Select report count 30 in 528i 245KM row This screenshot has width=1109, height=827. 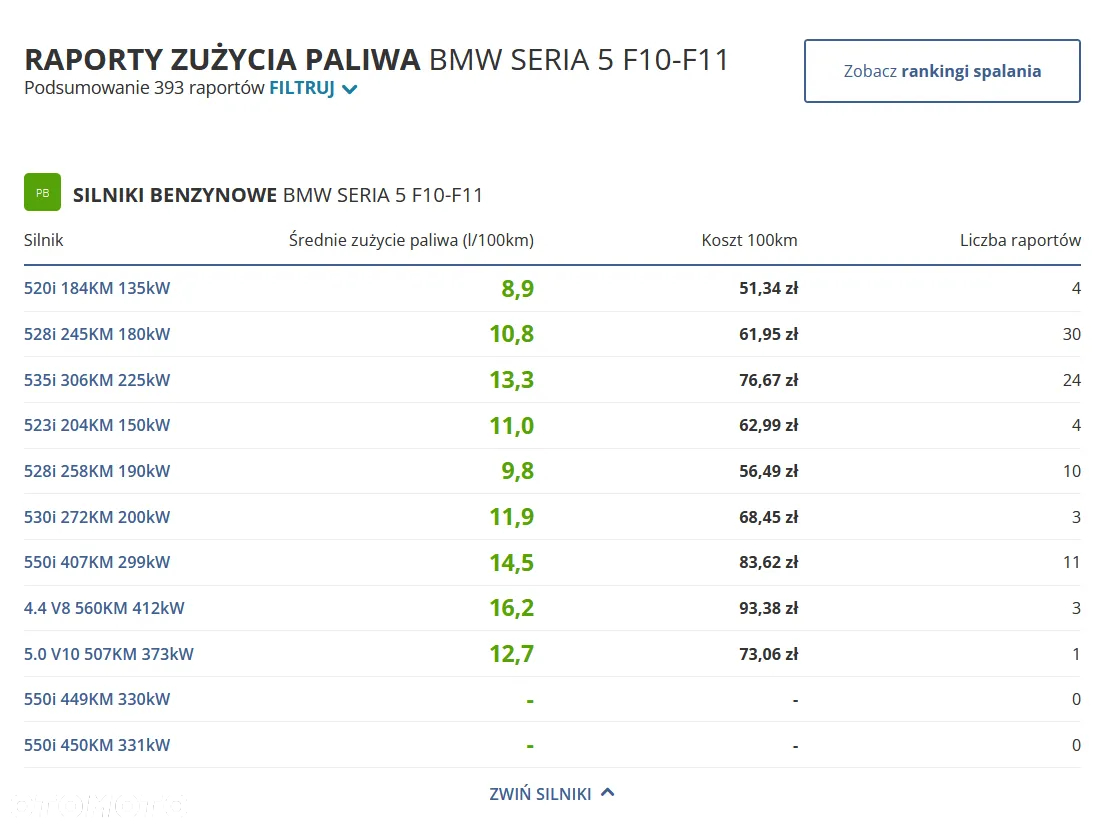(x=1072, y=334)
